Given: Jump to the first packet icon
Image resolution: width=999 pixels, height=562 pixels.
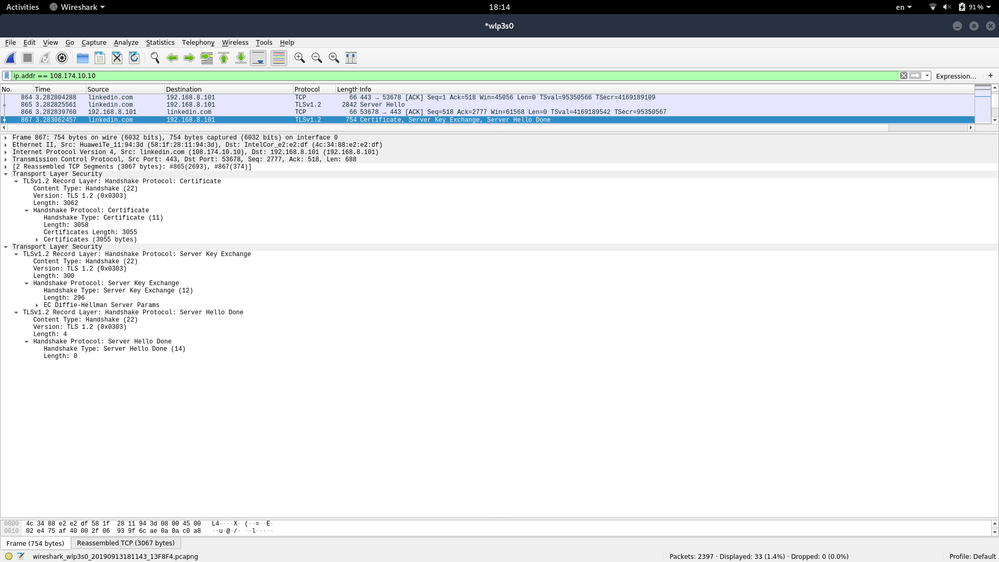Looking at the screenshot, I should point(224,58).
